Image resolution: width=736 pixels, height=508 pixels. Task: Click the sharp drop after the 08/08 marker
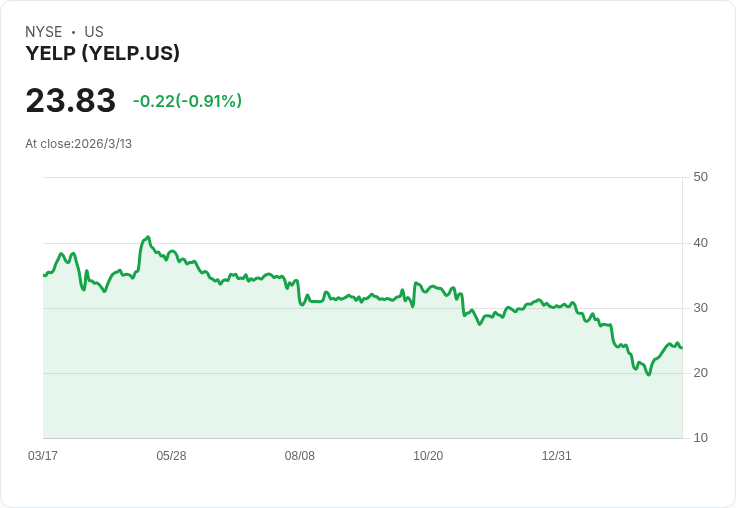pos(299,293)
